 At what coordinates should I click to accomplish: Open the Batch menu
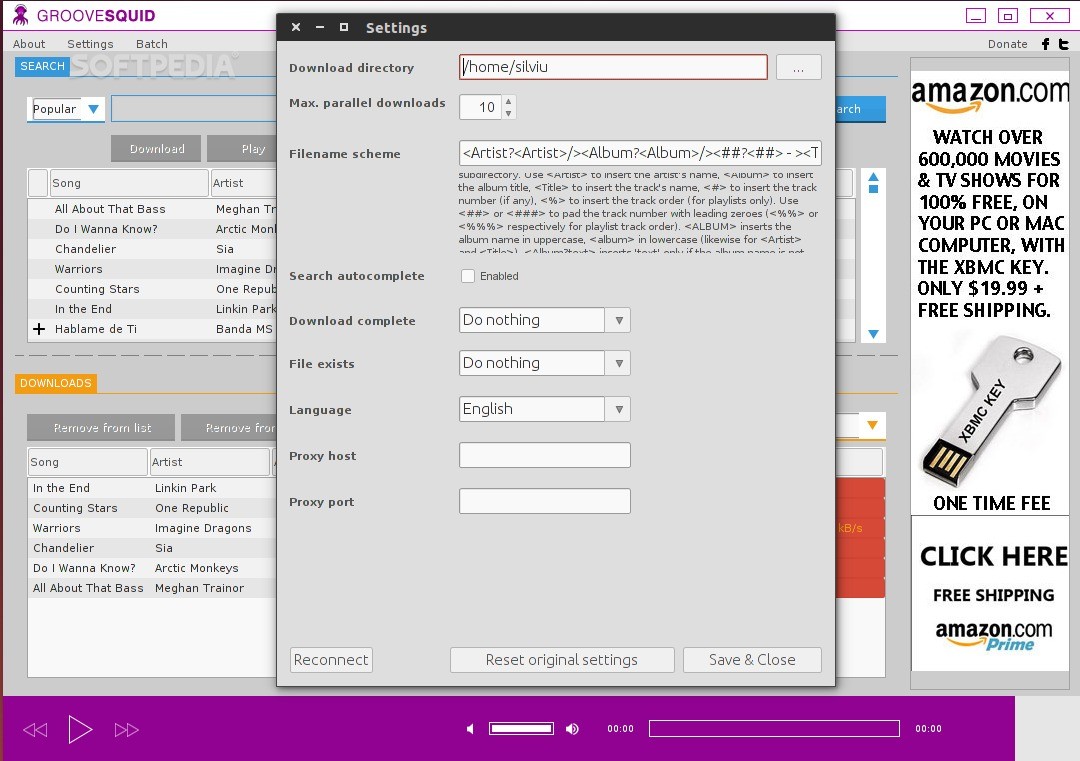[152, 44]
